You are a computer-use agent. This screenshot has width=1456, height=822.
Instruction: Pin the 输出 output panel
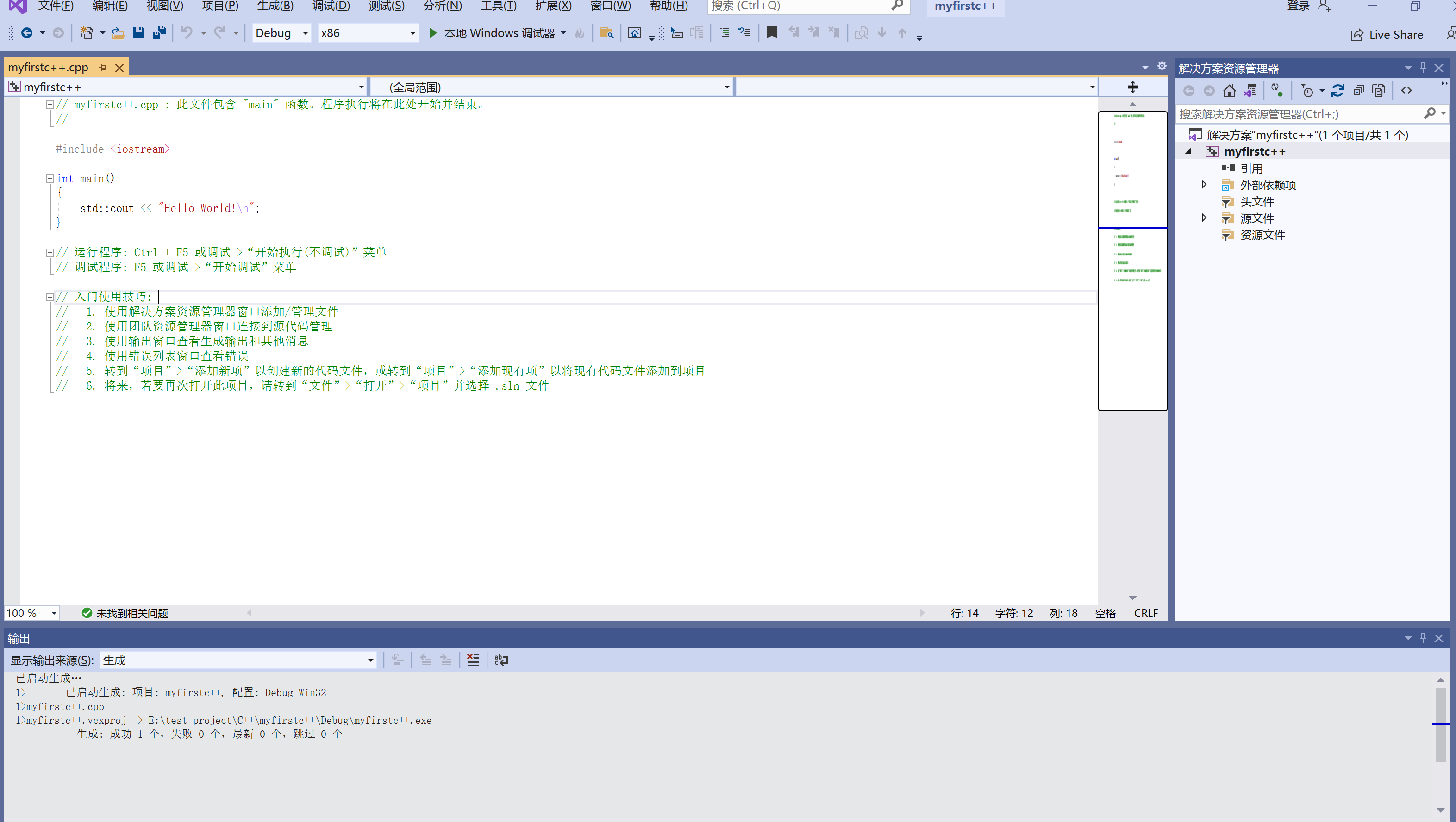(1423, 638)
